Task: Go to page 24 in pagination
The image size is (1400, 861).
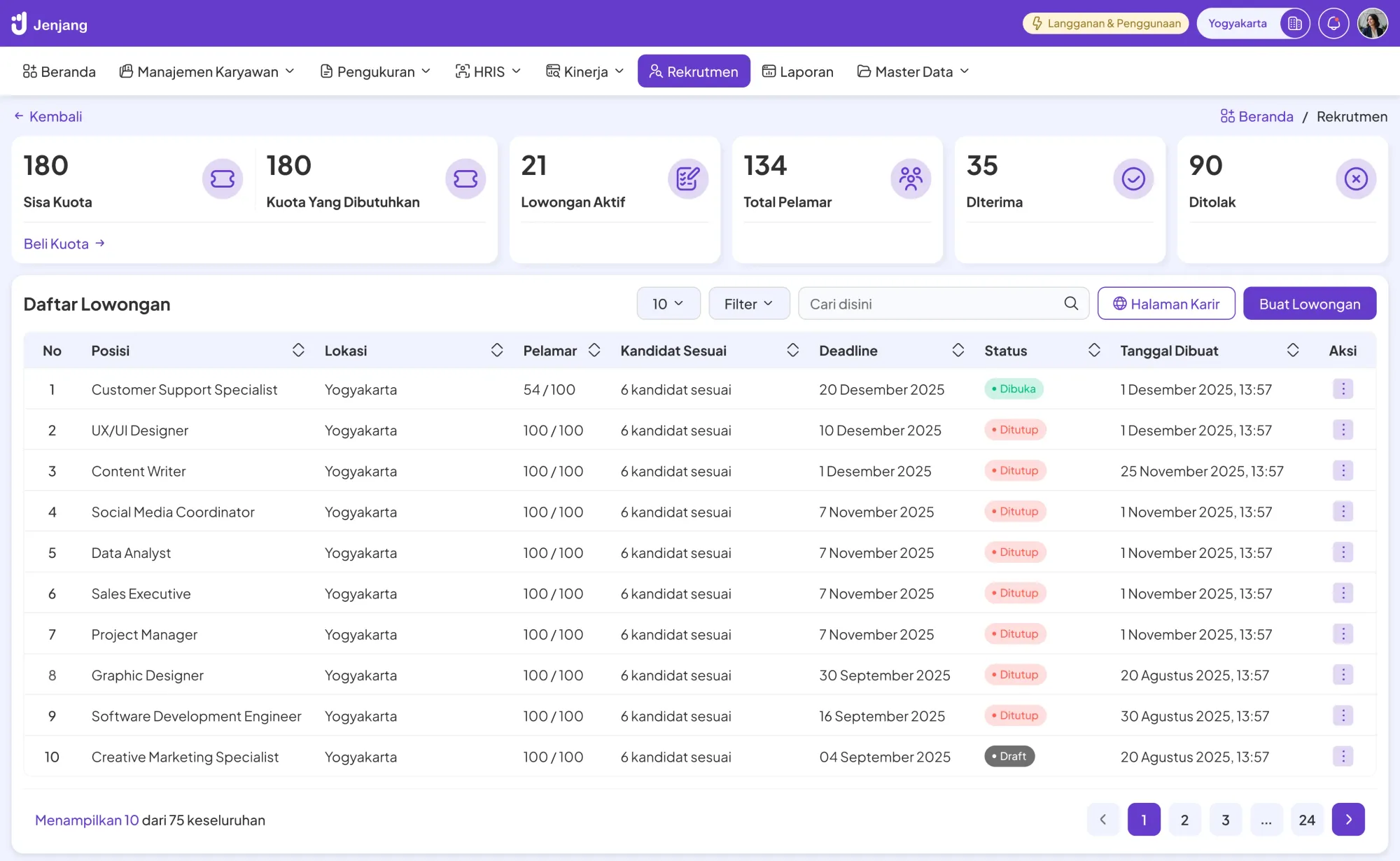Action: (x=1306, y=819)
